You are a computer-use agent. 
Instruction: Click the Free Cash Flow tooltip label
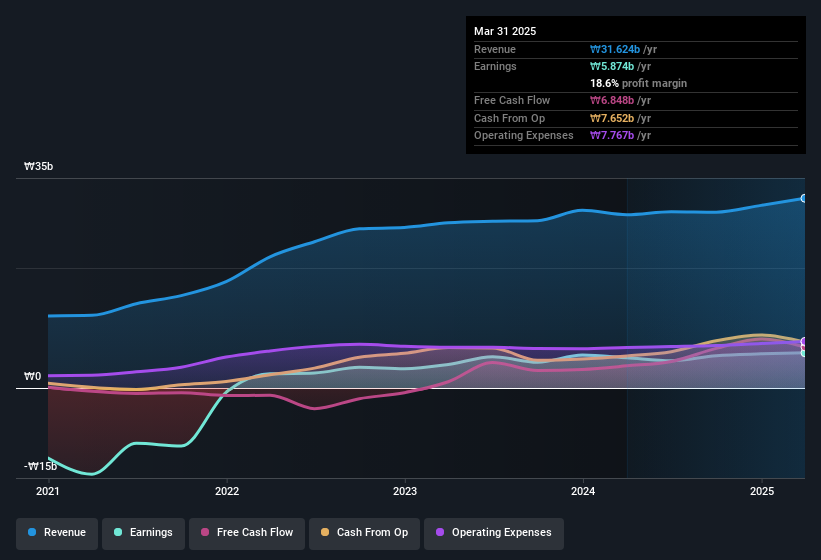click(x=512, y=100)
